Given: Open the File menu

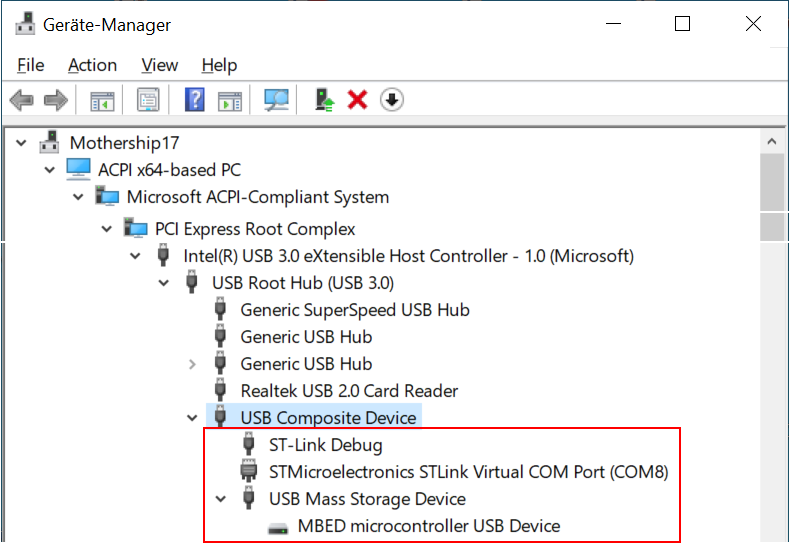Looking at the screenshot, I should pyautogui.click(x=31, y=65).
